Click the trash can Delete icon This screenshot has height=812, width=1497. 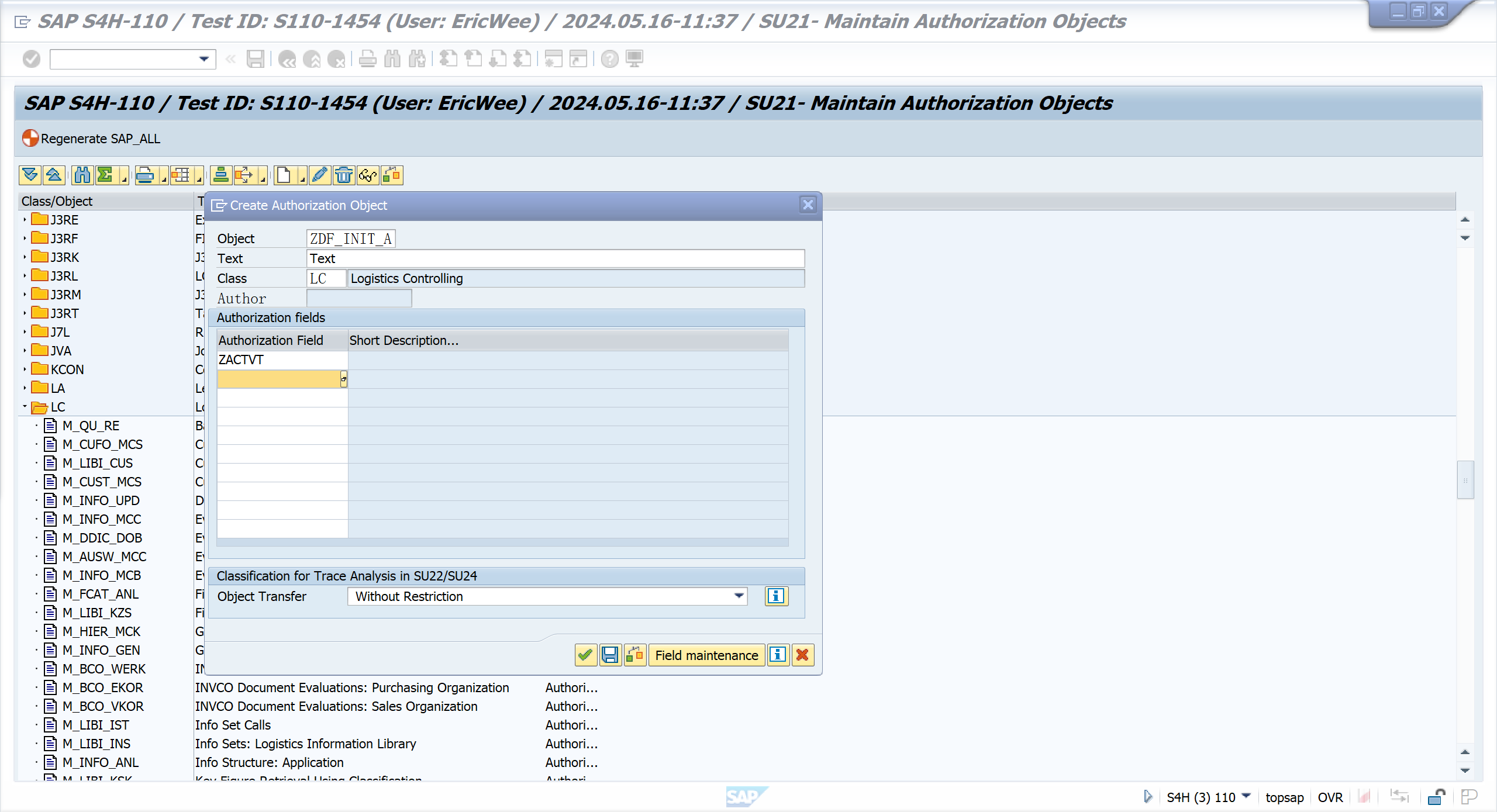[x=344, y=175]
